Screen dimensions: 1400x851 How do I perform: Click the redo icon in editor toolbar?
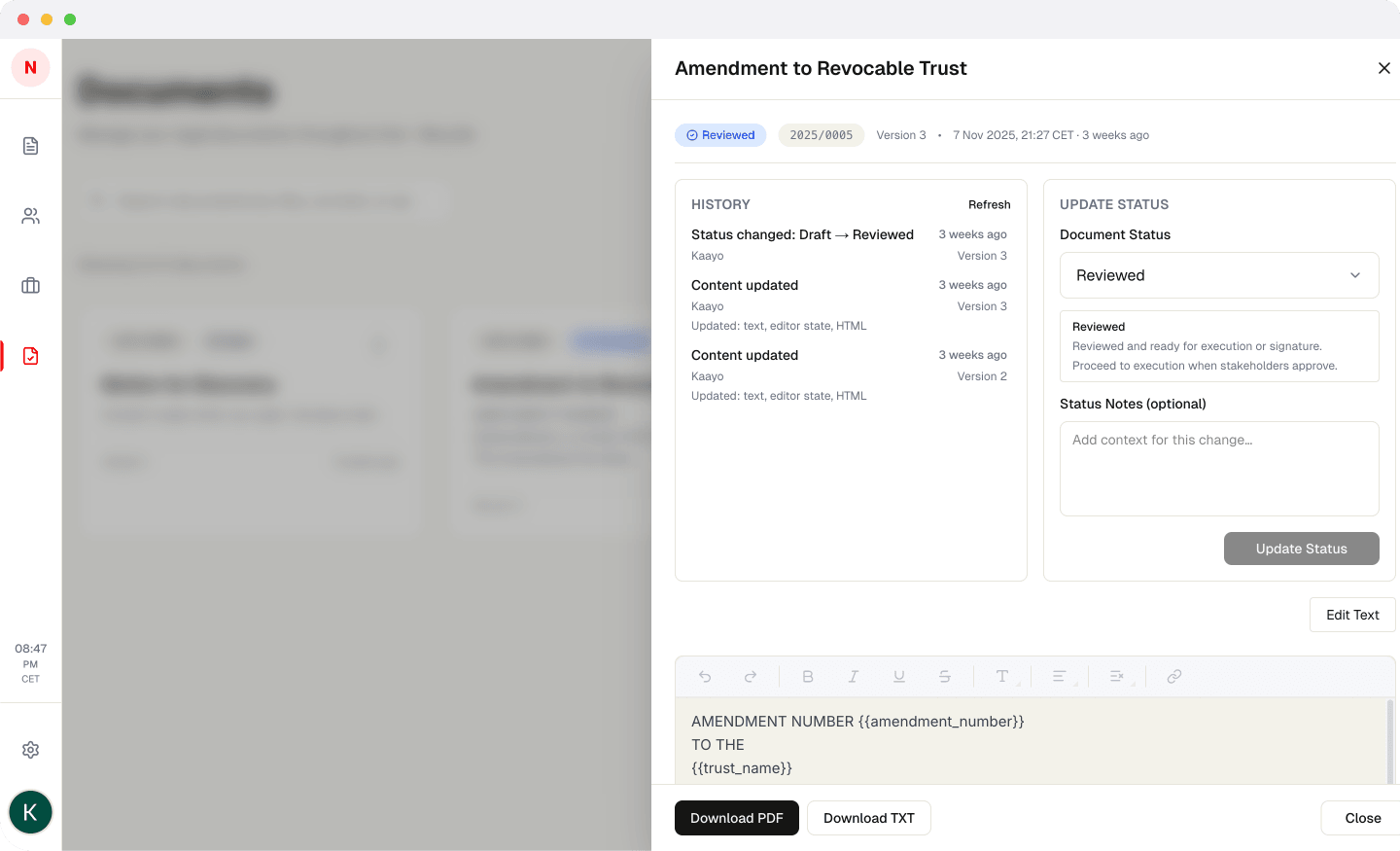[751, 676]
